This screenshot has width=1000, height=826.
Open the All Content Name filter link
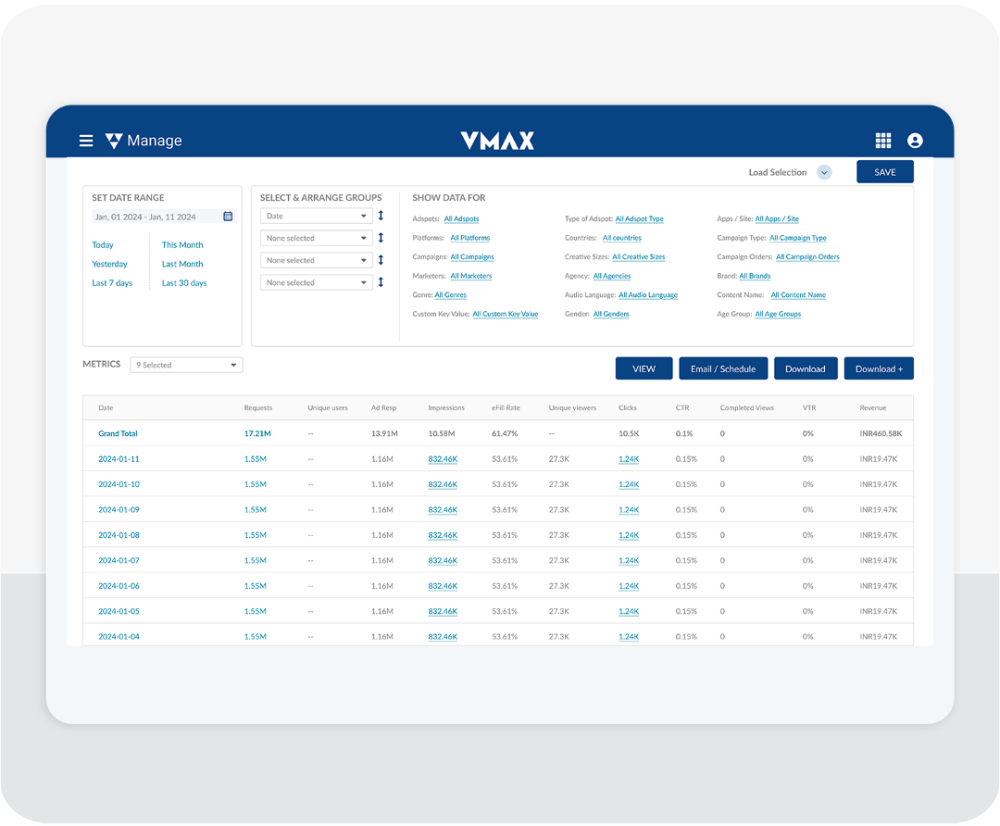click(x=798, y=295)
